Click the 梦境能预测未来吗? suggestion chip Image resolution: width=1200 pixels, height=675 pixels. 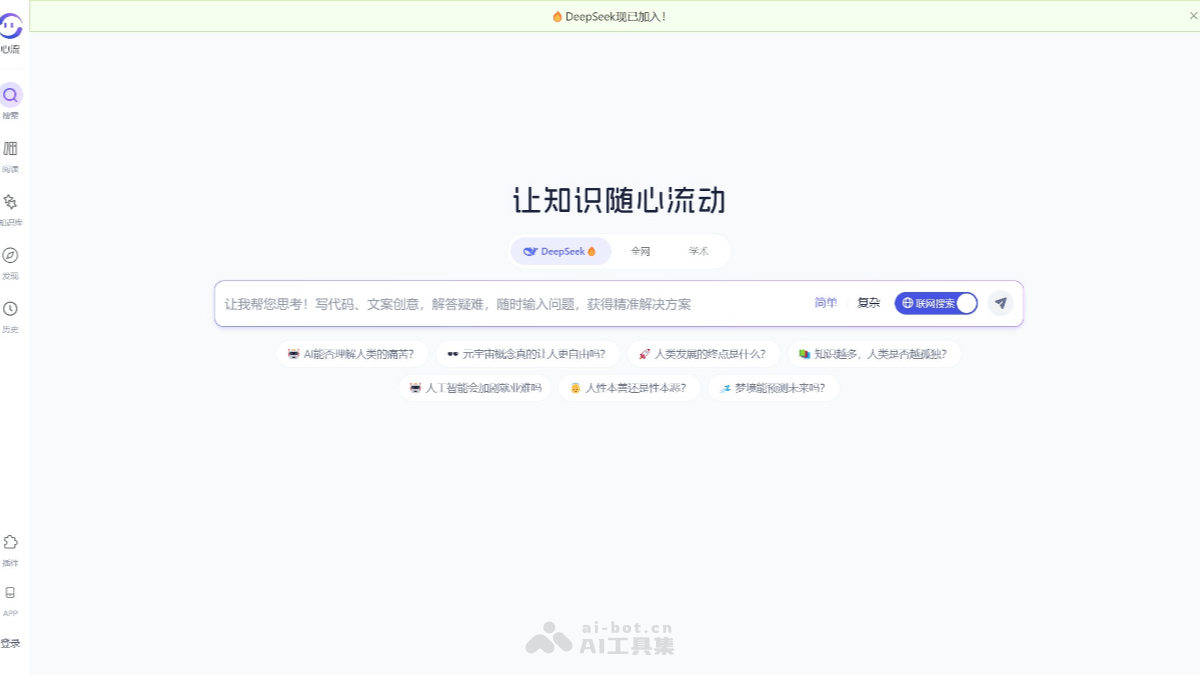coord(774,387)
